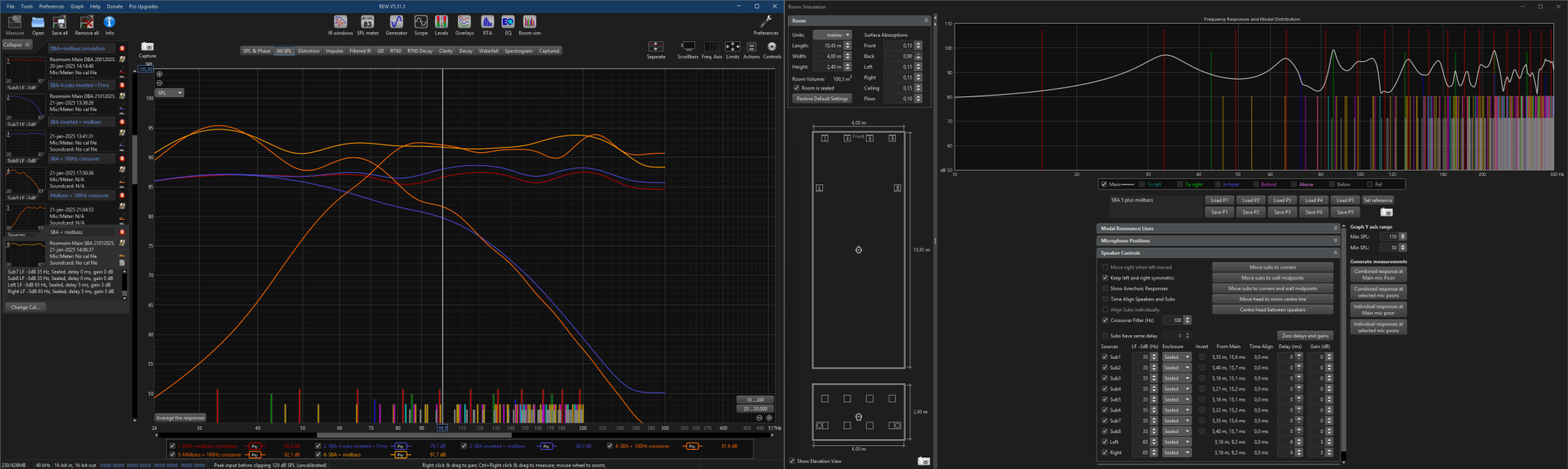Click the Capture camera icon above graph
The height and width of the screenshot is (469, 1568).
pos(148,47)
